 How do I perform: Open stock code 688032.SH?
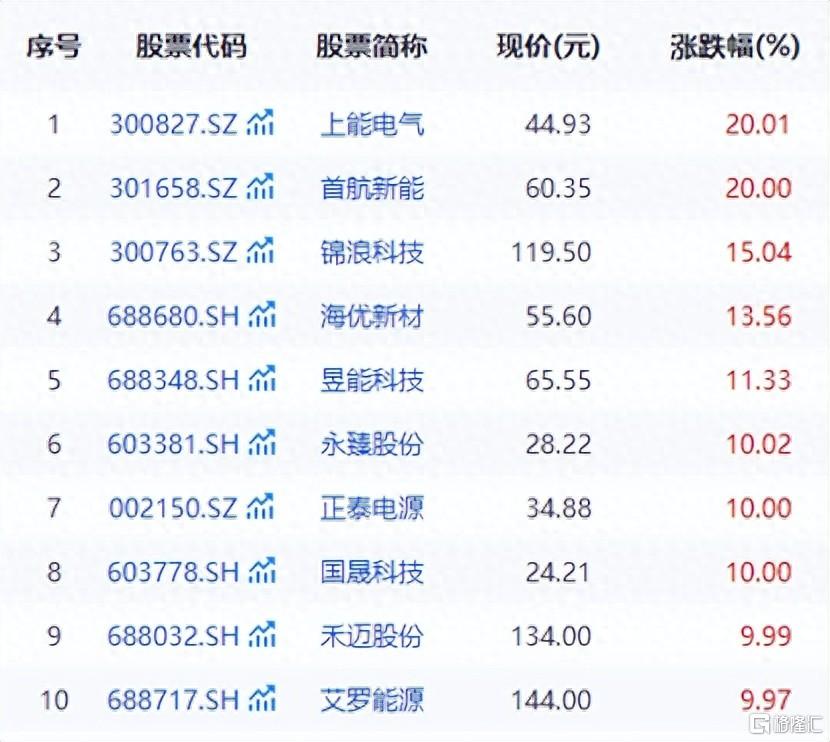174,636
